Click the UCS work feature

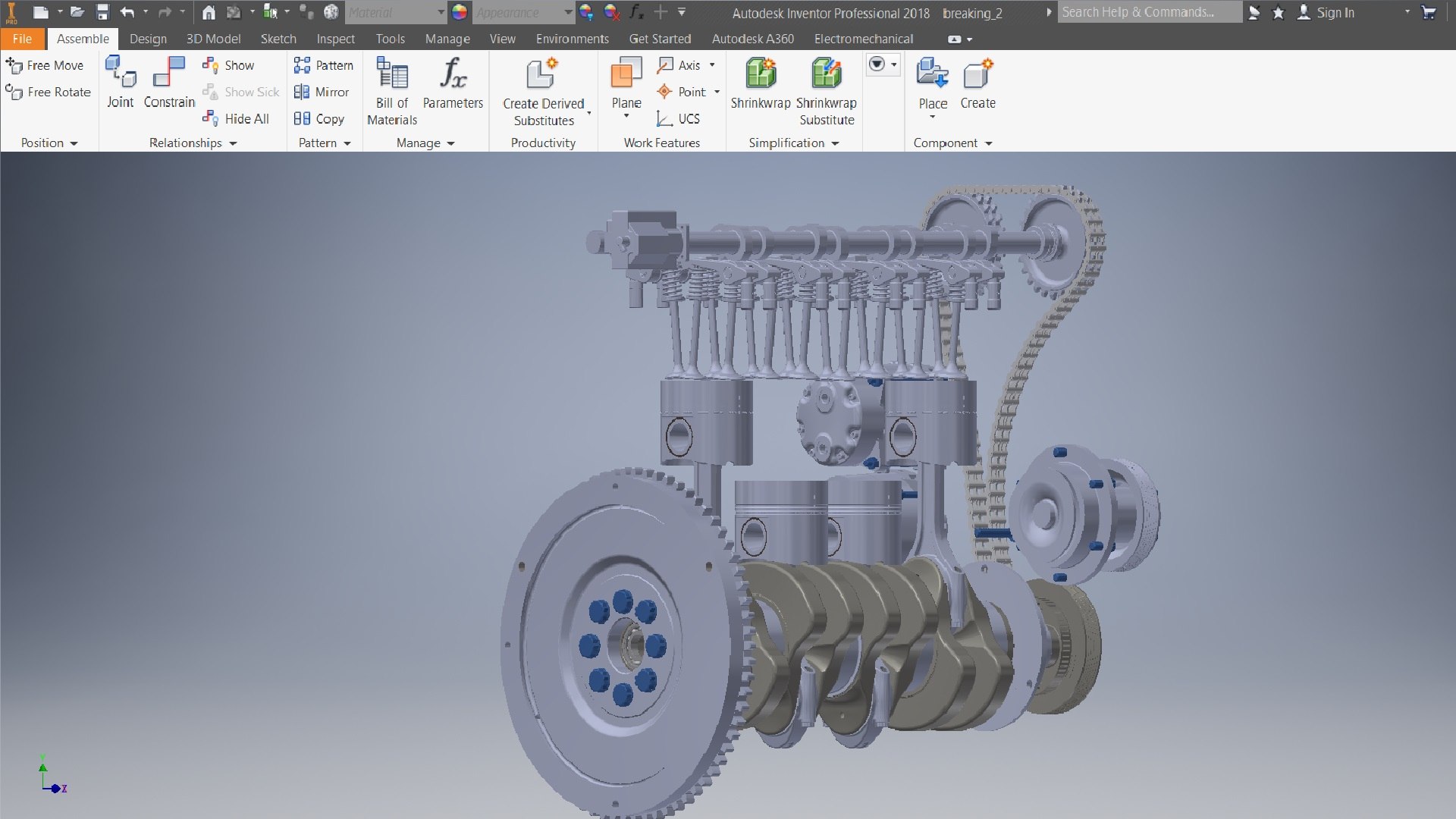pyautogui.click(x=678, y=118)
